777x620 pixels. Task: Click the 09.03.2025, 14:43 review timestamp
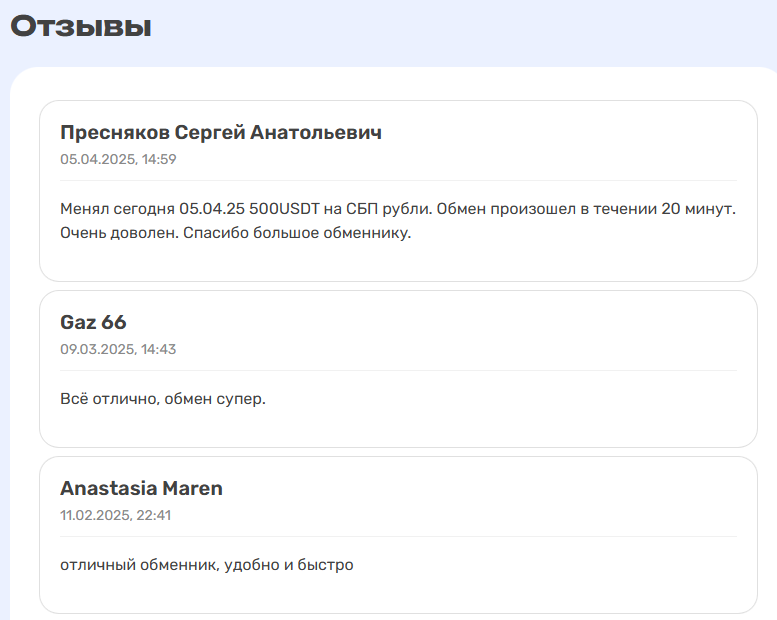coord(118,349)
